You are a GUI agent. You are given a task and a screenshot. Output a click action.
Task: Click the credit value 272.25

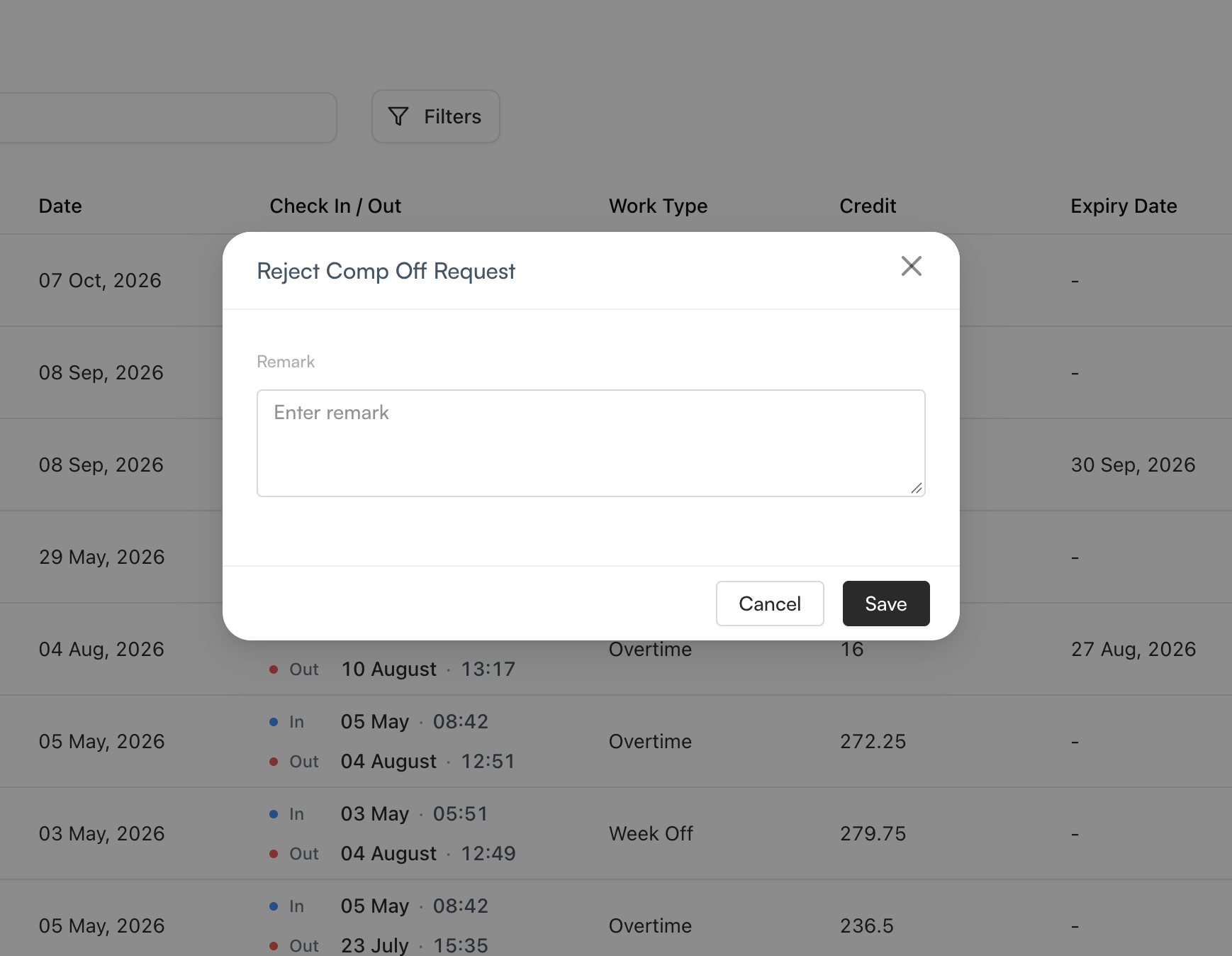click(873, 741)
